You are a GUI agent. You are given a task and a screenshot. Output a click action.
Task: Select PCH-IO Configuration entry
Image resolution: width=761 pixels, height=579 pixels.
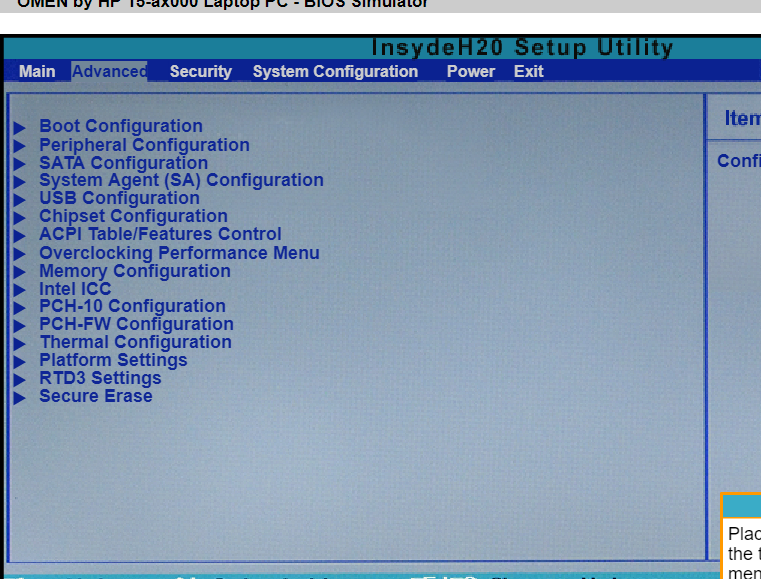click(x=132, y=306)
